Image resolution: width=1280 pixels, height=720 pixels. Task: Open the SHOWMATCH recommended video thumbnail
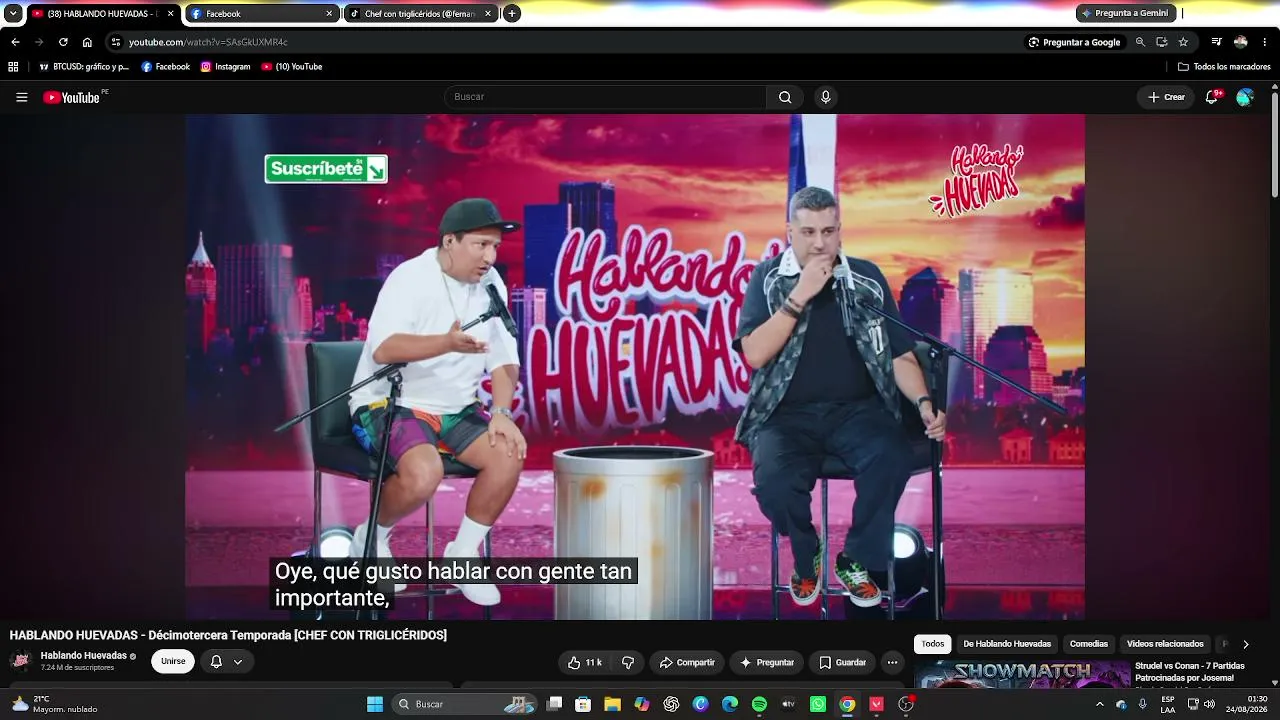click(1022, 676)
